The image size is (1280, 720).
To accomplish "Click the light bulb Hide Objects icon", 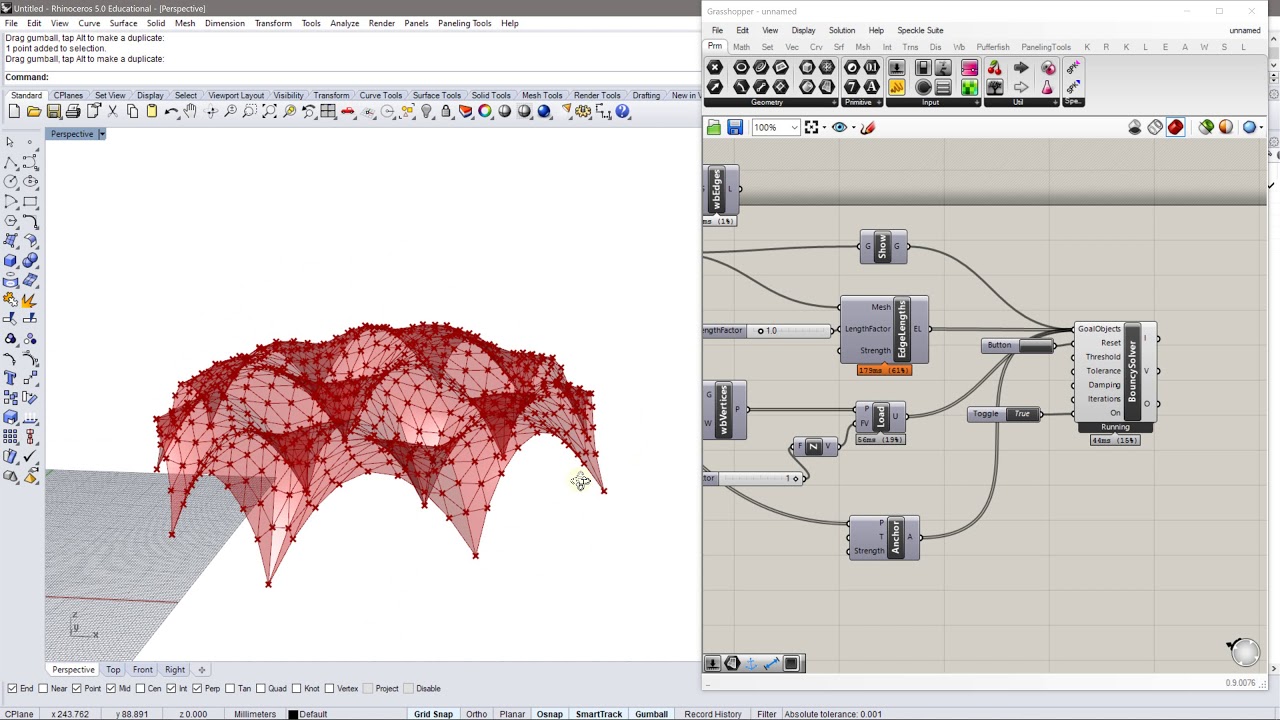I will 426,112.
